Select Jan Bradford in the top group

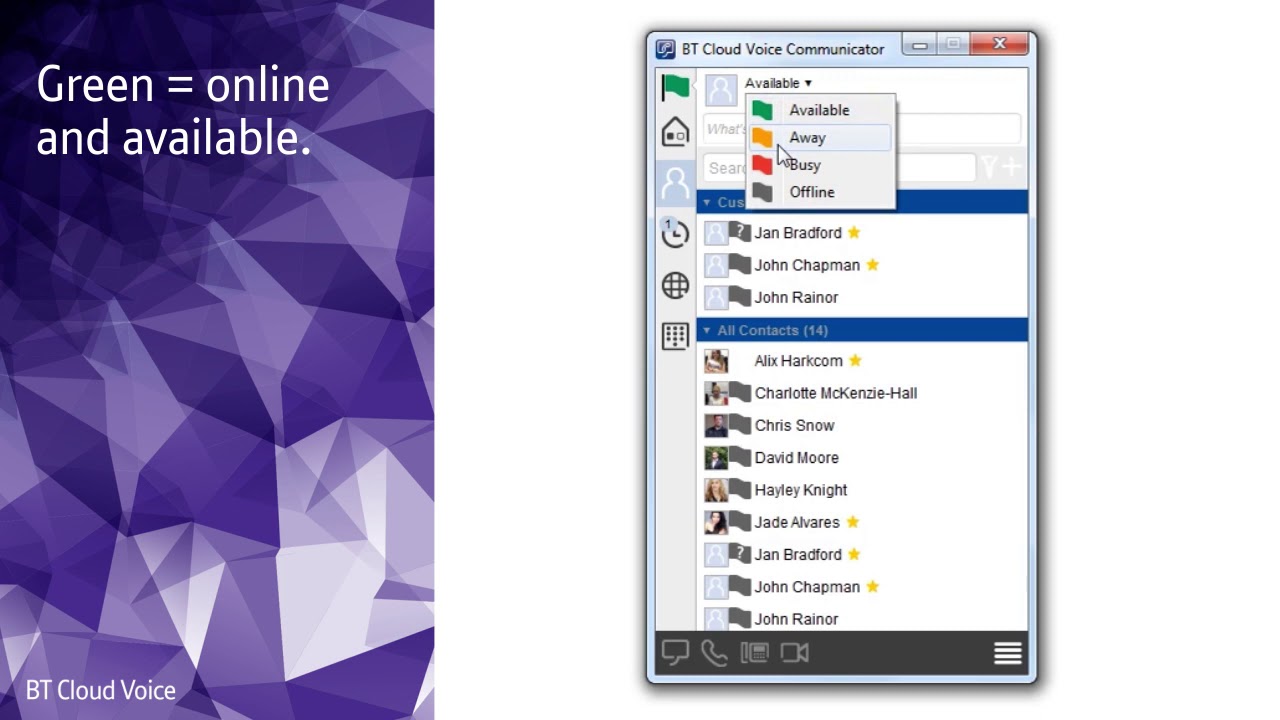click(798, 233)
